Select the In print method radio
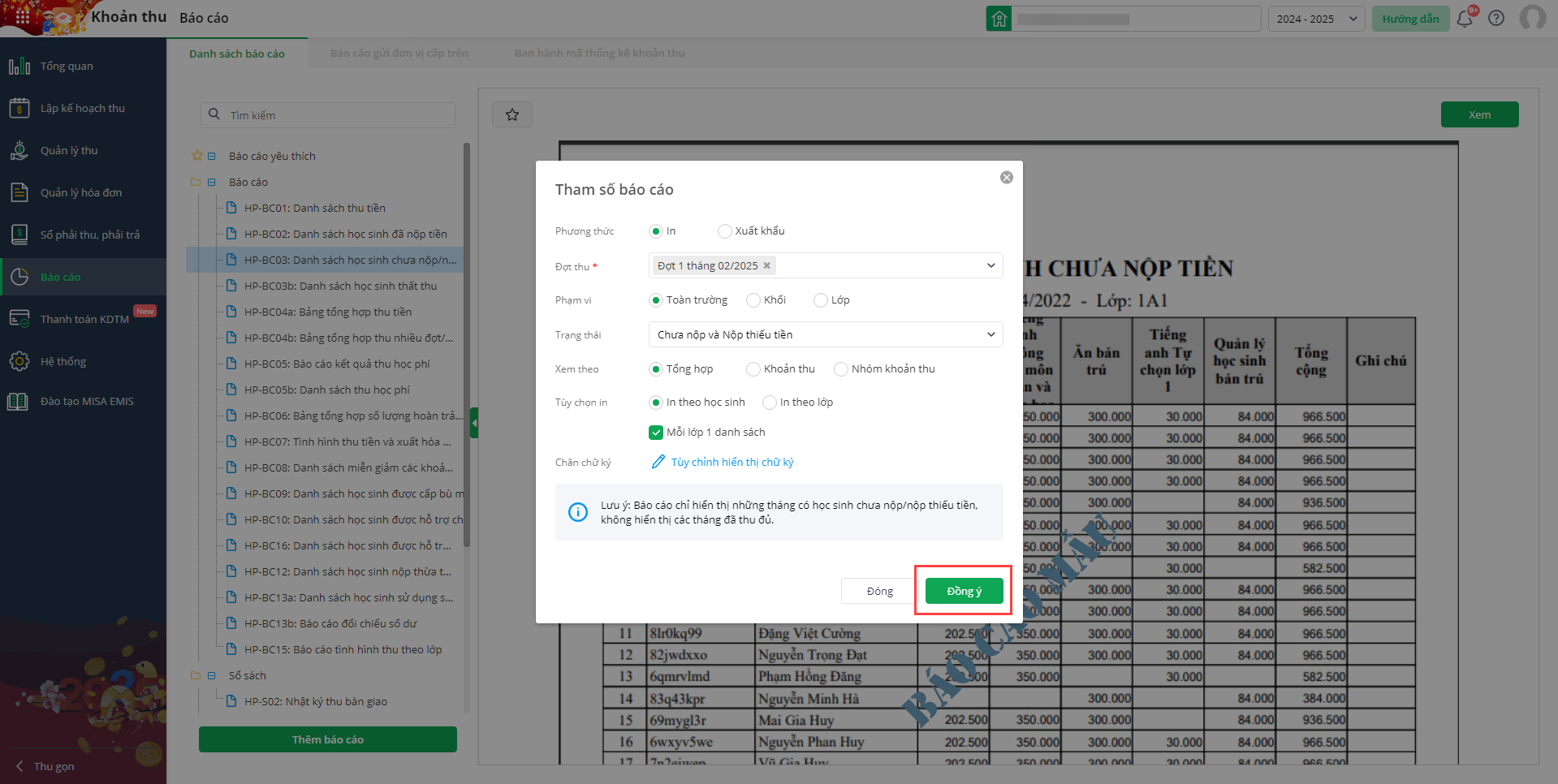The image size is (1558, 784). point(656,231)
